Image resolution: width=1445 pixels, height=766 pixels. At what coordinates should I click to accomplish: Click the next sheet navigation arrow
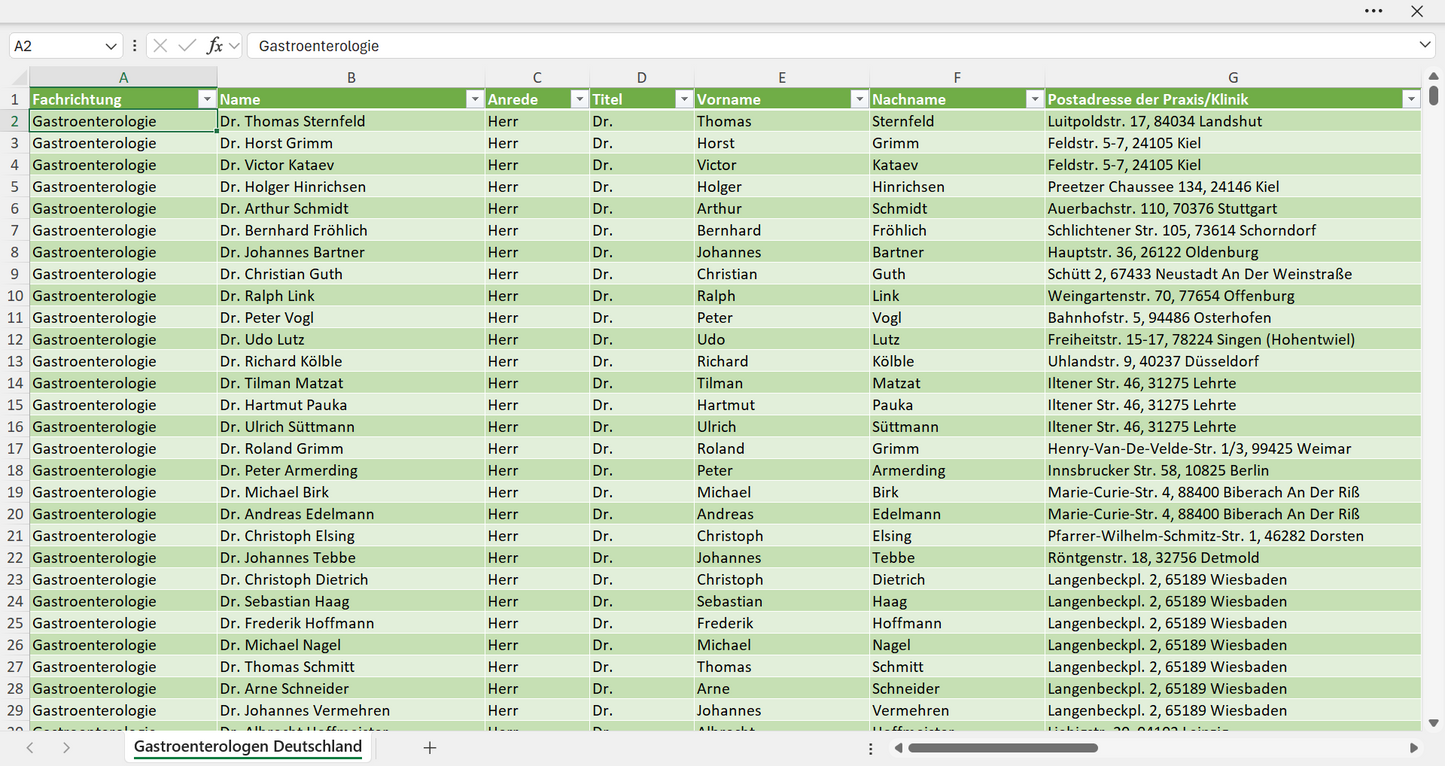click(x=66, y=748)
